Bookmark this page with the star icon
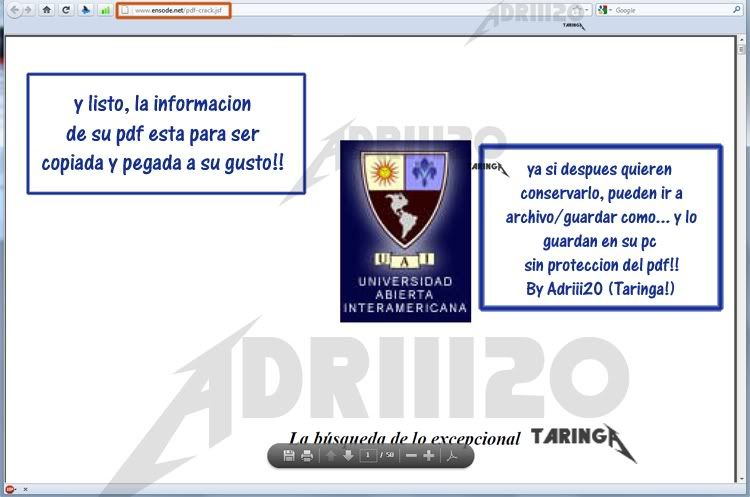This screenshot has height=497, width=750. pos(577,10)
